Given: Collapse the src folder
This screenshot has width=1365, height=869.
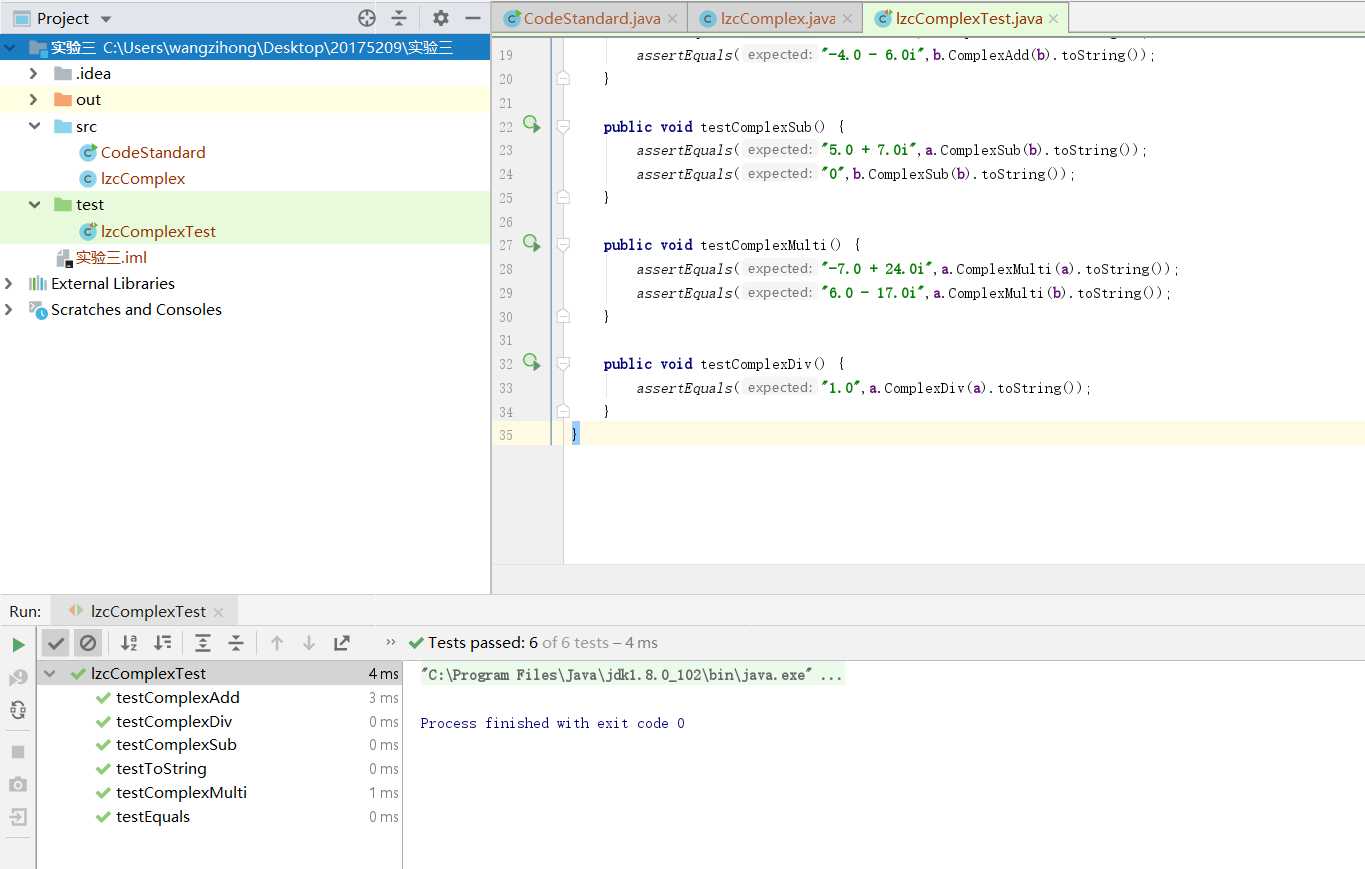Looking at the screenshot, I should pyautogui.click(x=34, y=126).
